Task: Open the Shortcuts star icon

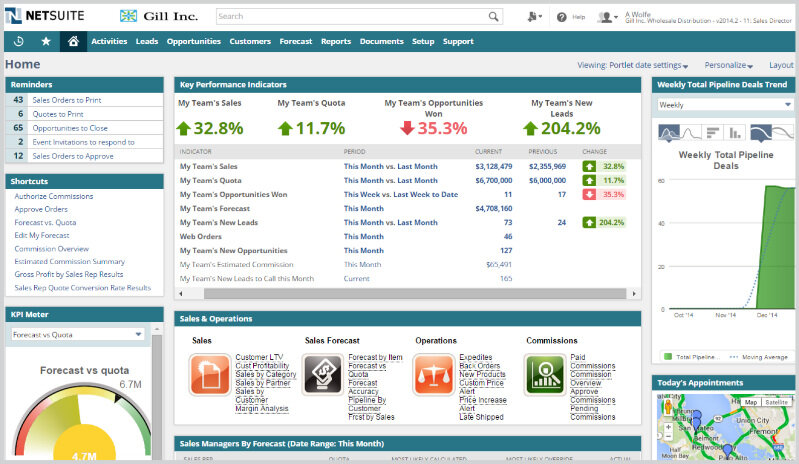Action: pos(46,41)
